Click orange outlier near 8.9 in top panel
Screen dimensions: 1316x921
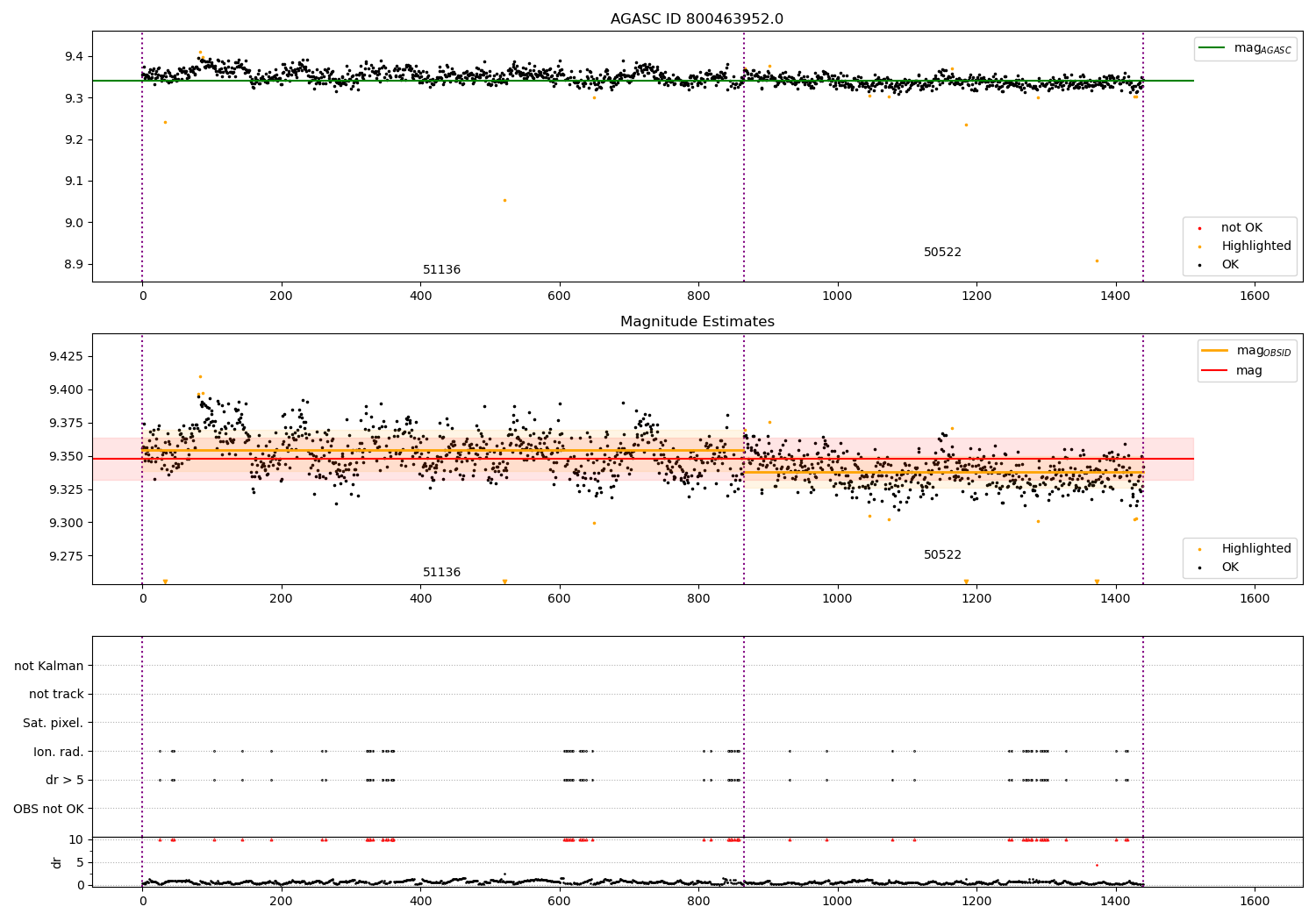click(1097, 261)
